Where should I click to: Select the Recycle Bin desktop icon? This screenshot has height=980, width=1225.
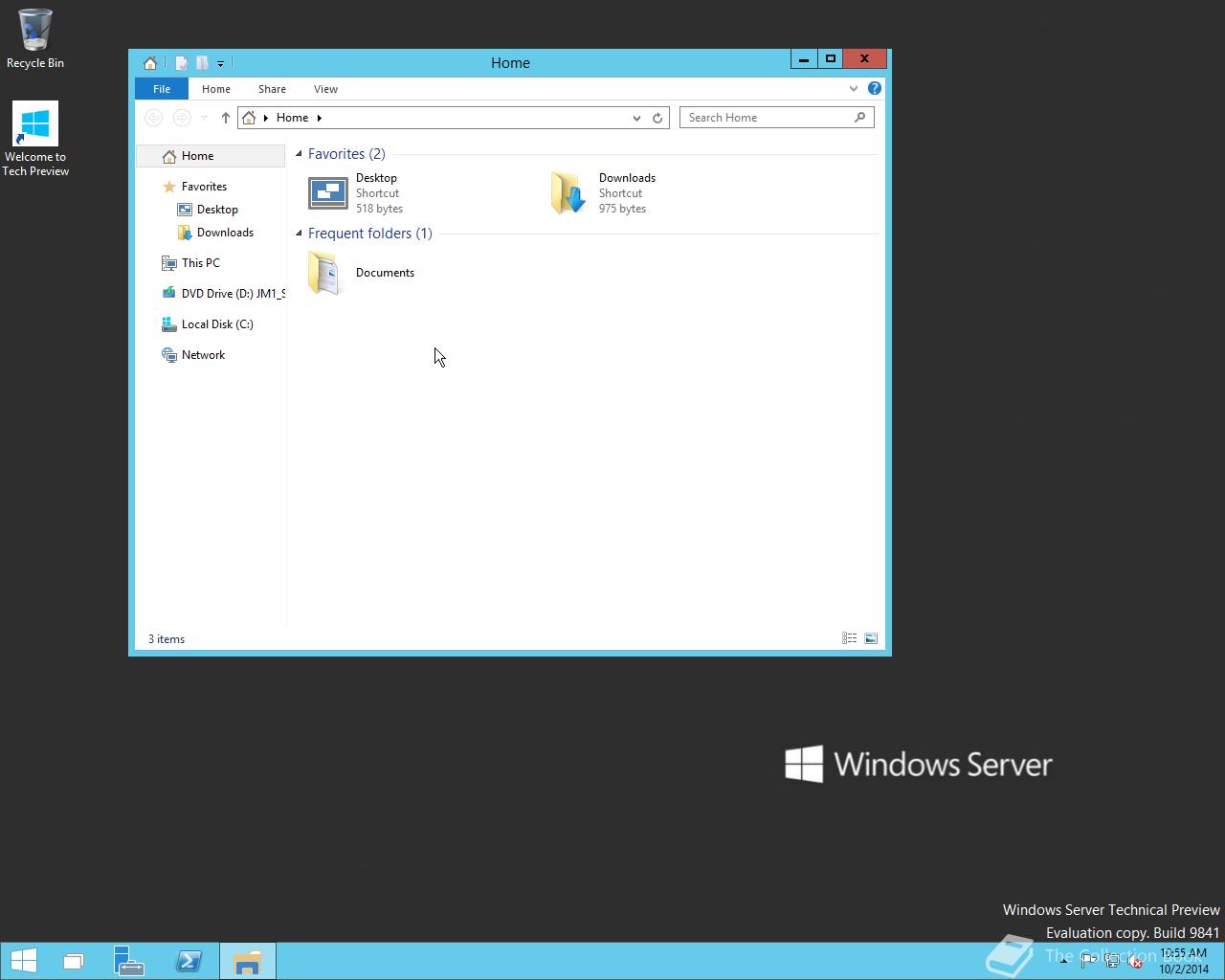pos(35,38)
